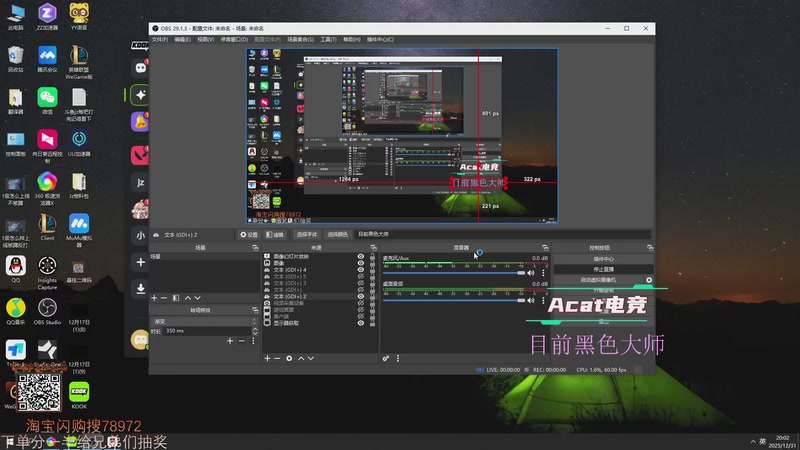This screenshot has height=450, width=800.
Task: Open scene filters icon in scenes panel
Action: [176, 298]
